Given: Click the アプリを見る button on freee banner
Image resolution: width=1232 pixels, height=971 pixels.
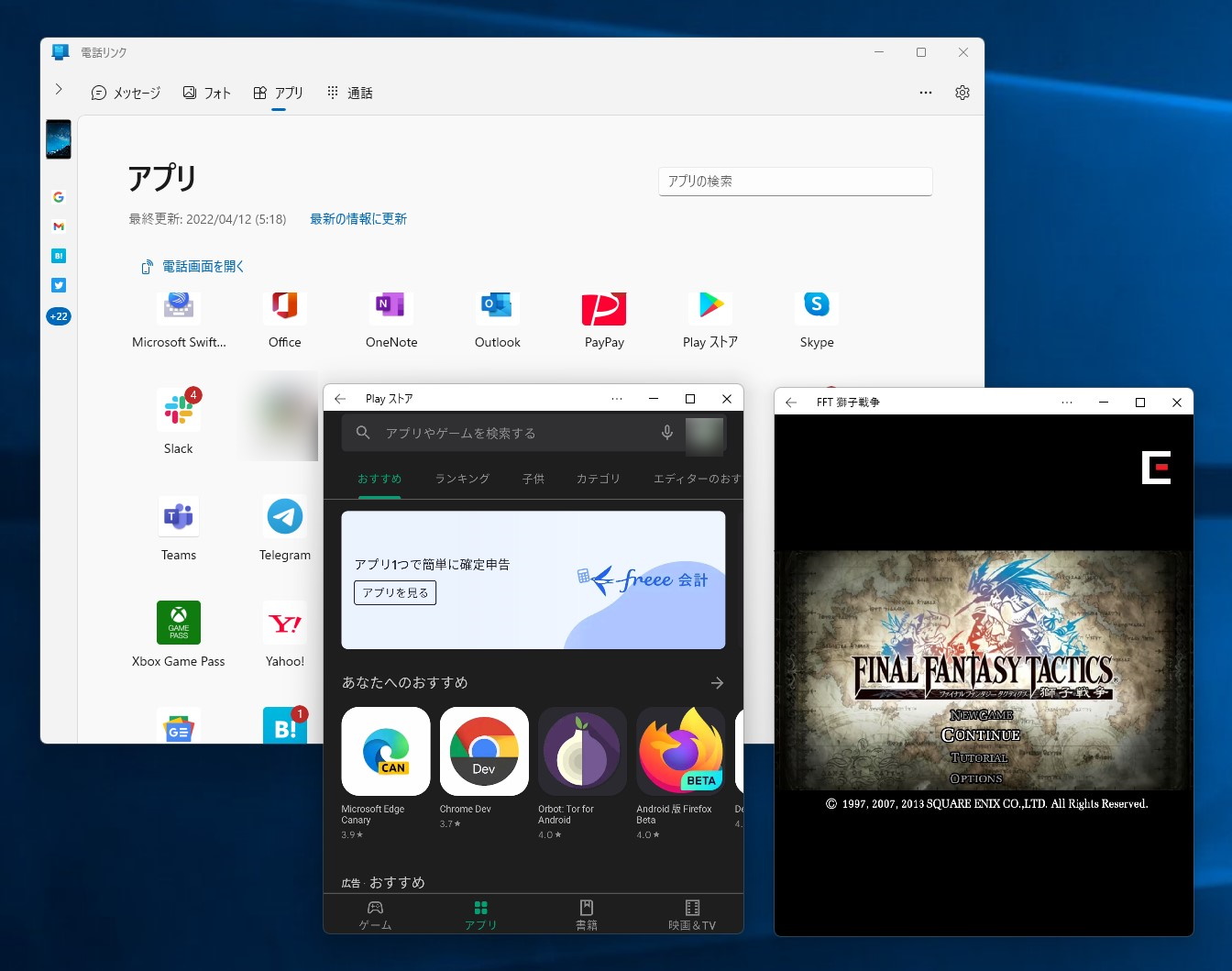Looking at the screenshot, I should click(395, 593).
